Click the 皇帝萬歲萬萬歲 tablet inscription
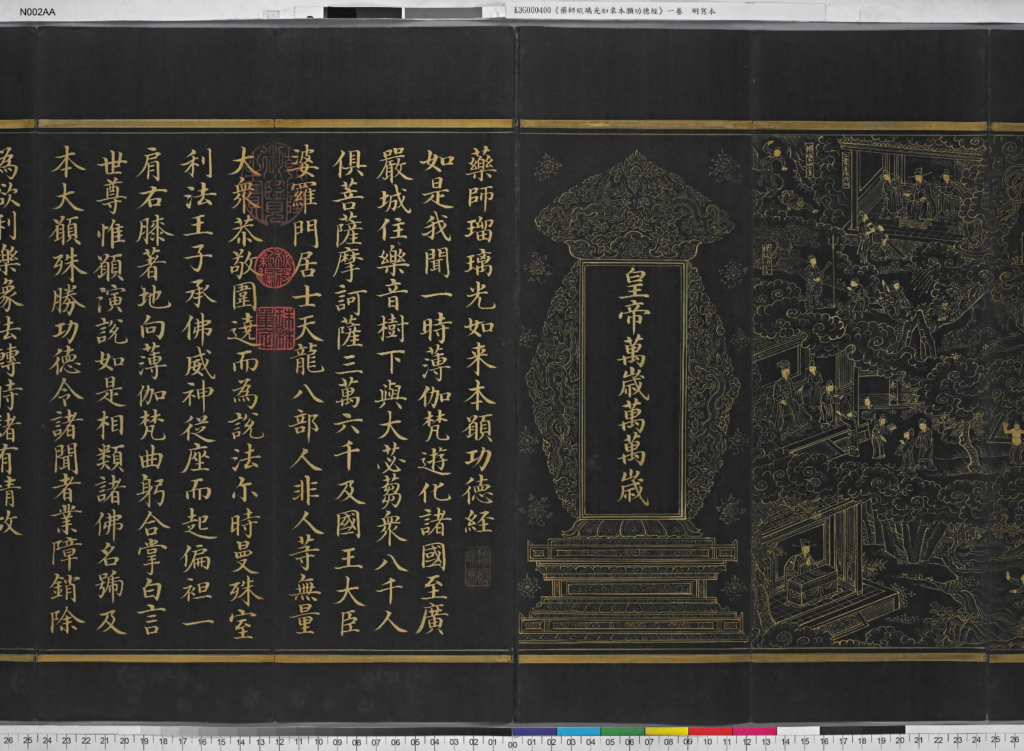The image size is (1024, 751). click(634, 386)
